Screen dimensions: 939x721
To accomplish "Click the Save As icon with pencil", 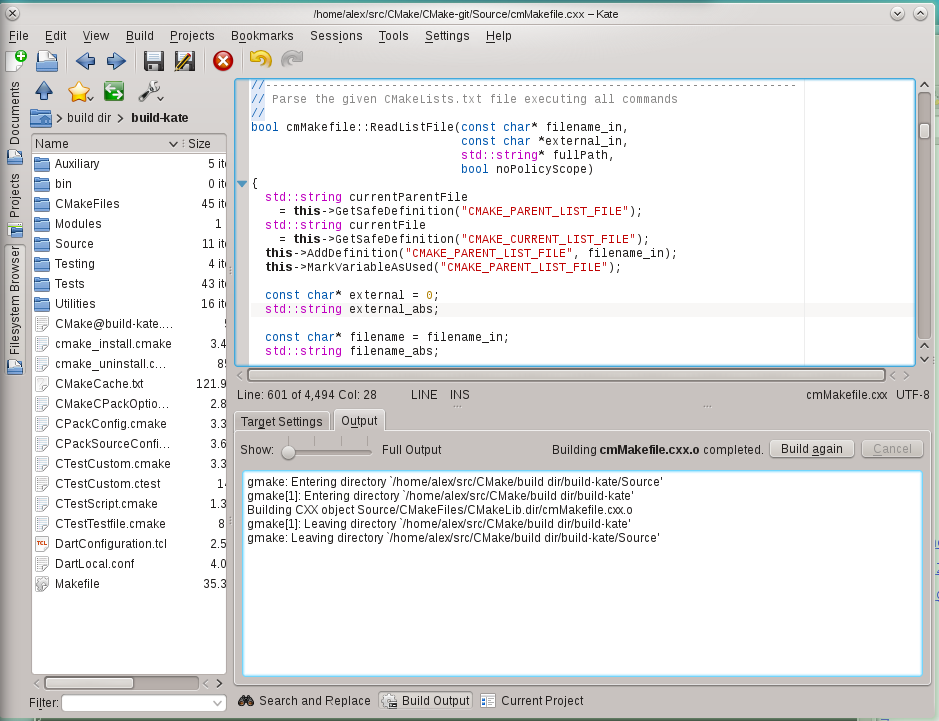I will tap(184, 61).
